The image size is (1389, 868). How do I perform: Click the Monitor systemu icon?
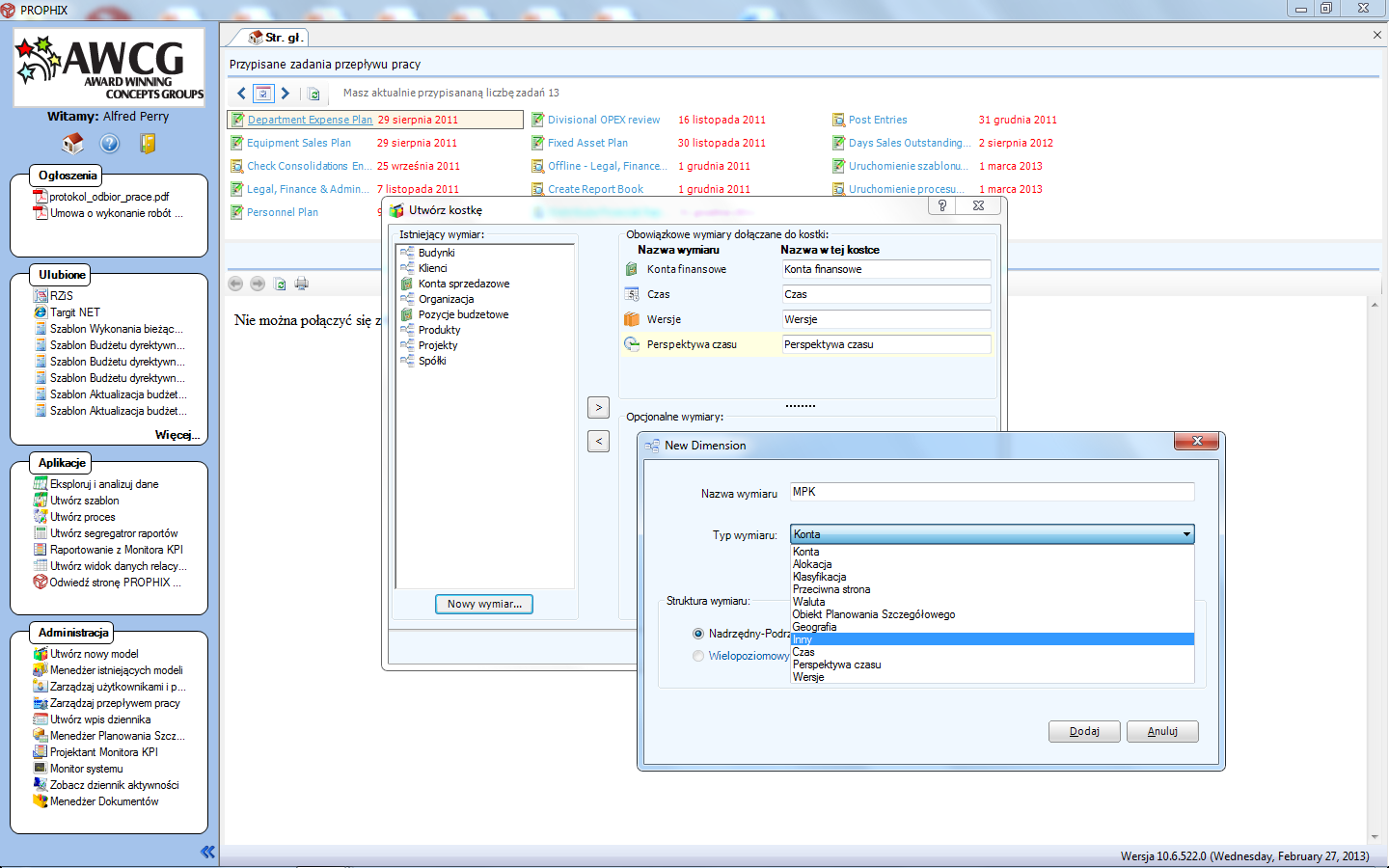coord(41,769)
